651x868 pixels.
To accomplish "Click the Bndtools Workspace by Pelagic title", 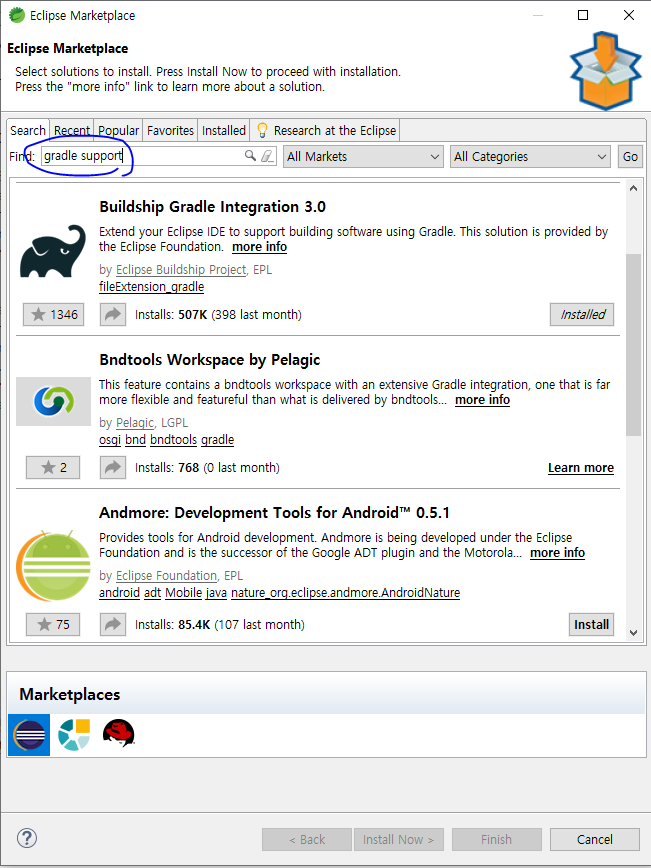I will click(210, 360).
